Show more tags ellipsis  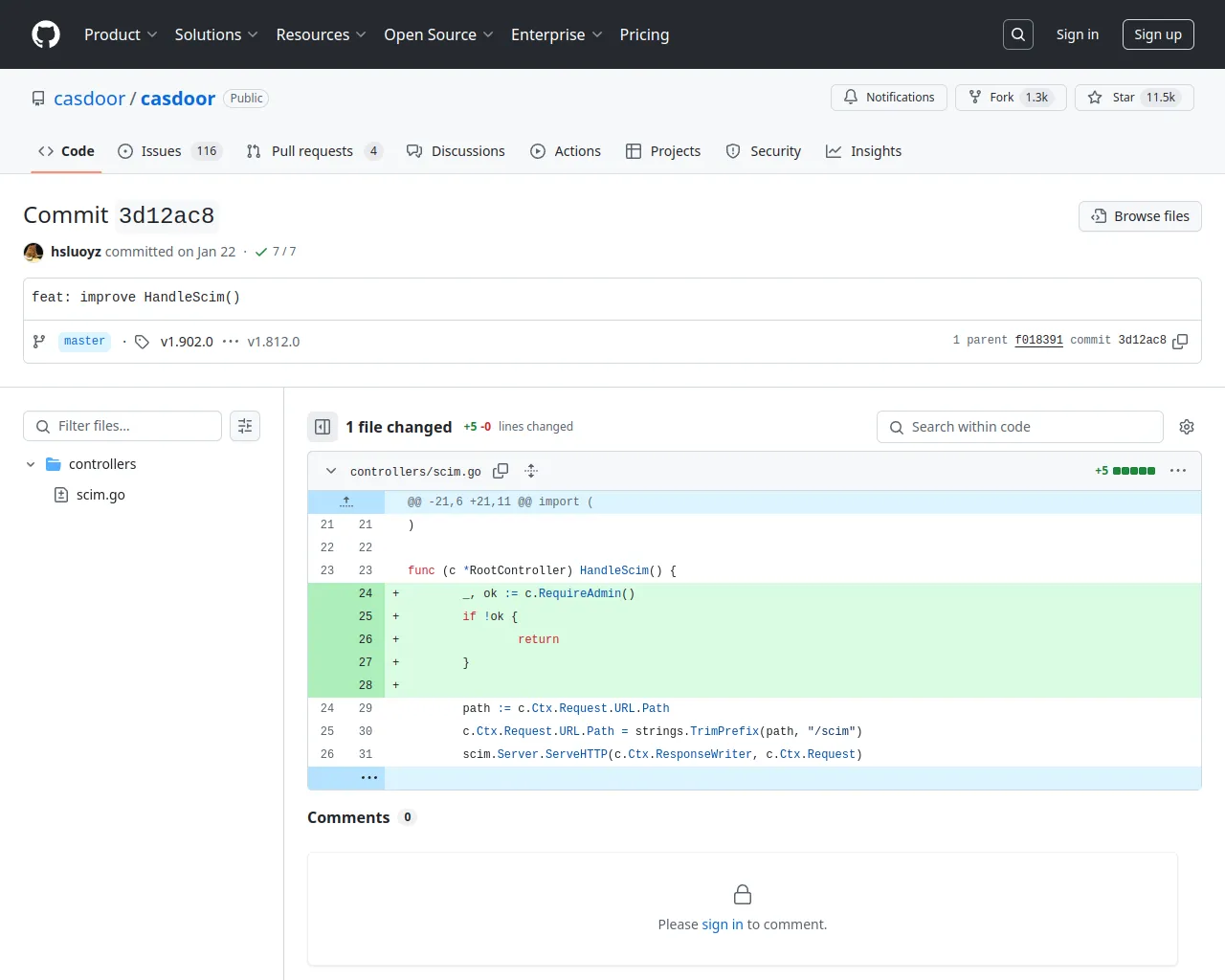coord(231,342)
